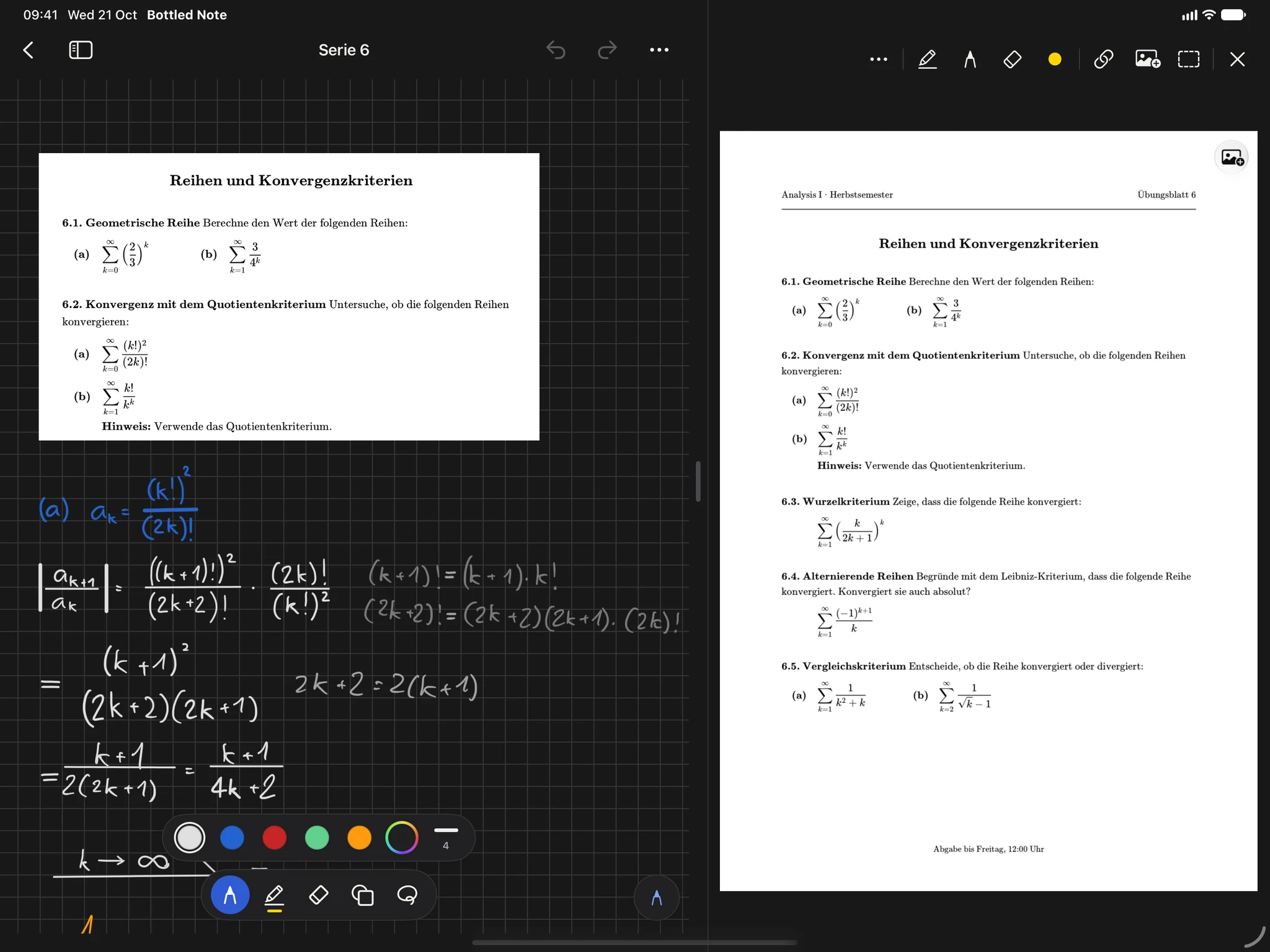The width and height of the screenshot is (1270, 952).
Task: Select the shapes tool in the bottom toolbar
Action: 363,896
